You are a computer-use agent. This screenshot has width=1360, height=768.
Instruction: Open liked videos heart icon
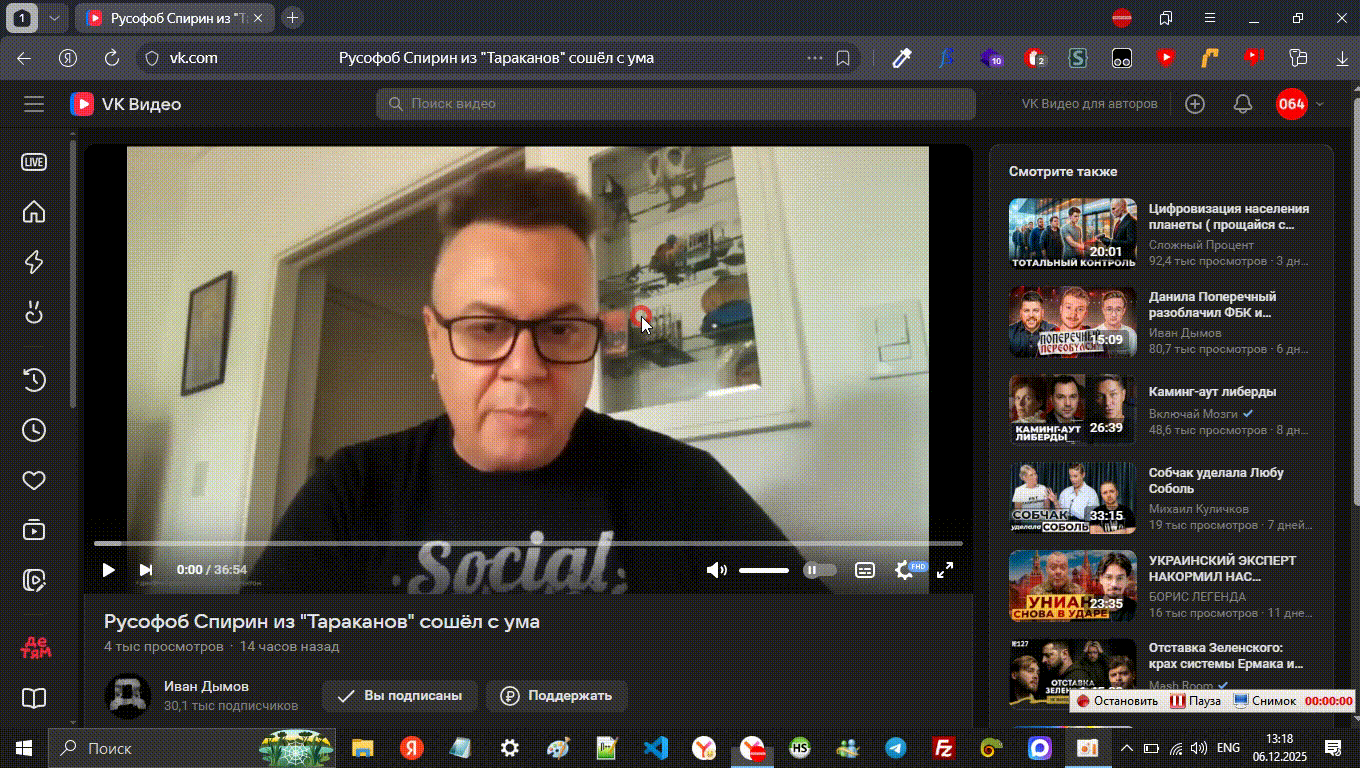[34, 481]
